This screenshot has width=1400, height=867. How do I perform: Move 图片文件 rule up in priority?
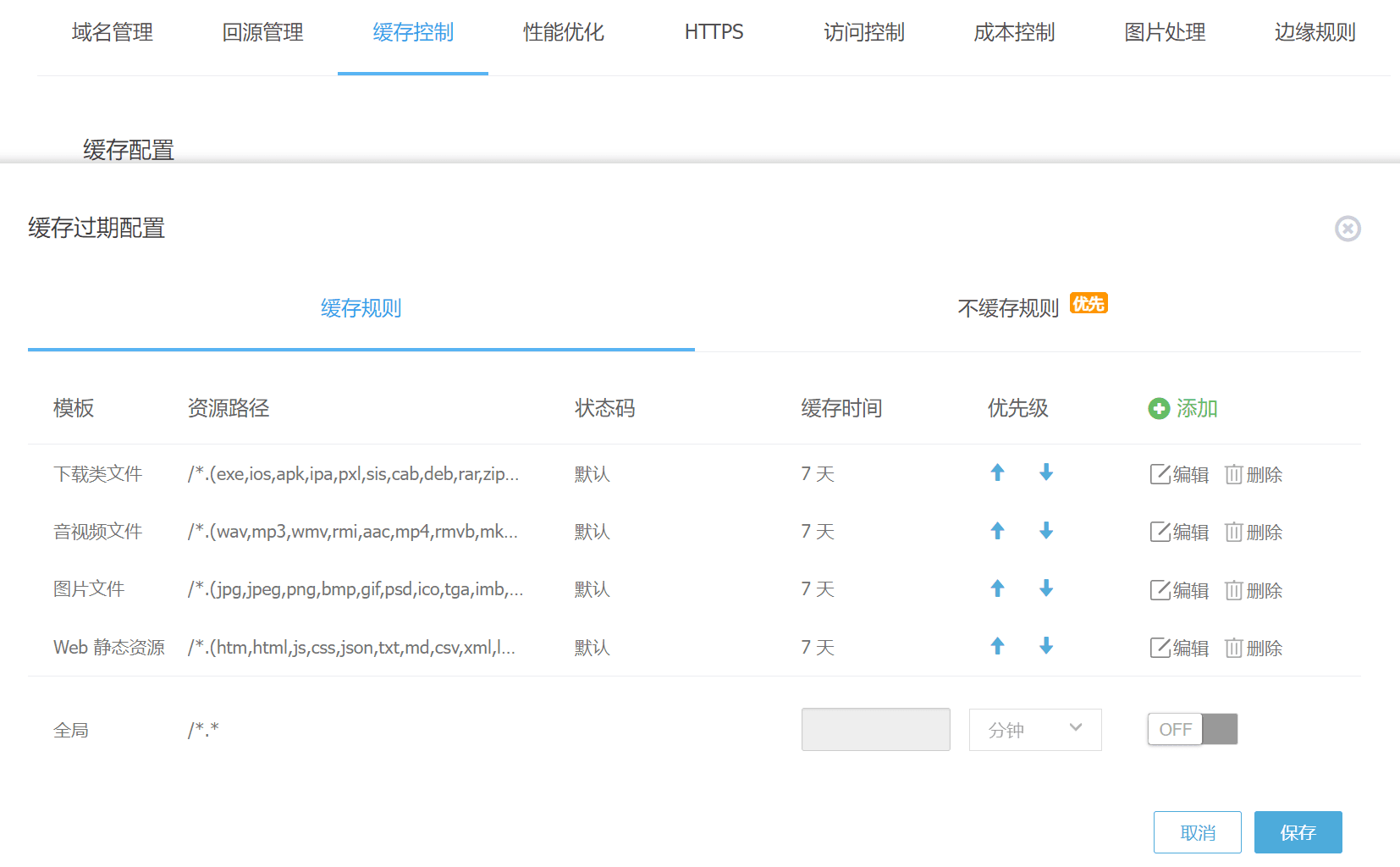997,588
